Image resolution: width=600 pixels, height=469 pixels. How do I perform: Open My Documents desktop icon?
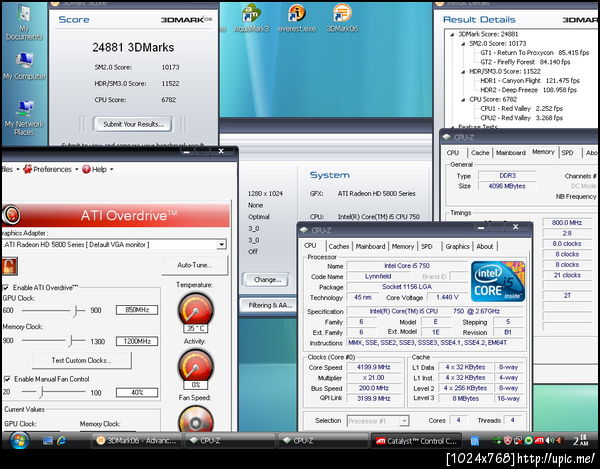(24, 23)
